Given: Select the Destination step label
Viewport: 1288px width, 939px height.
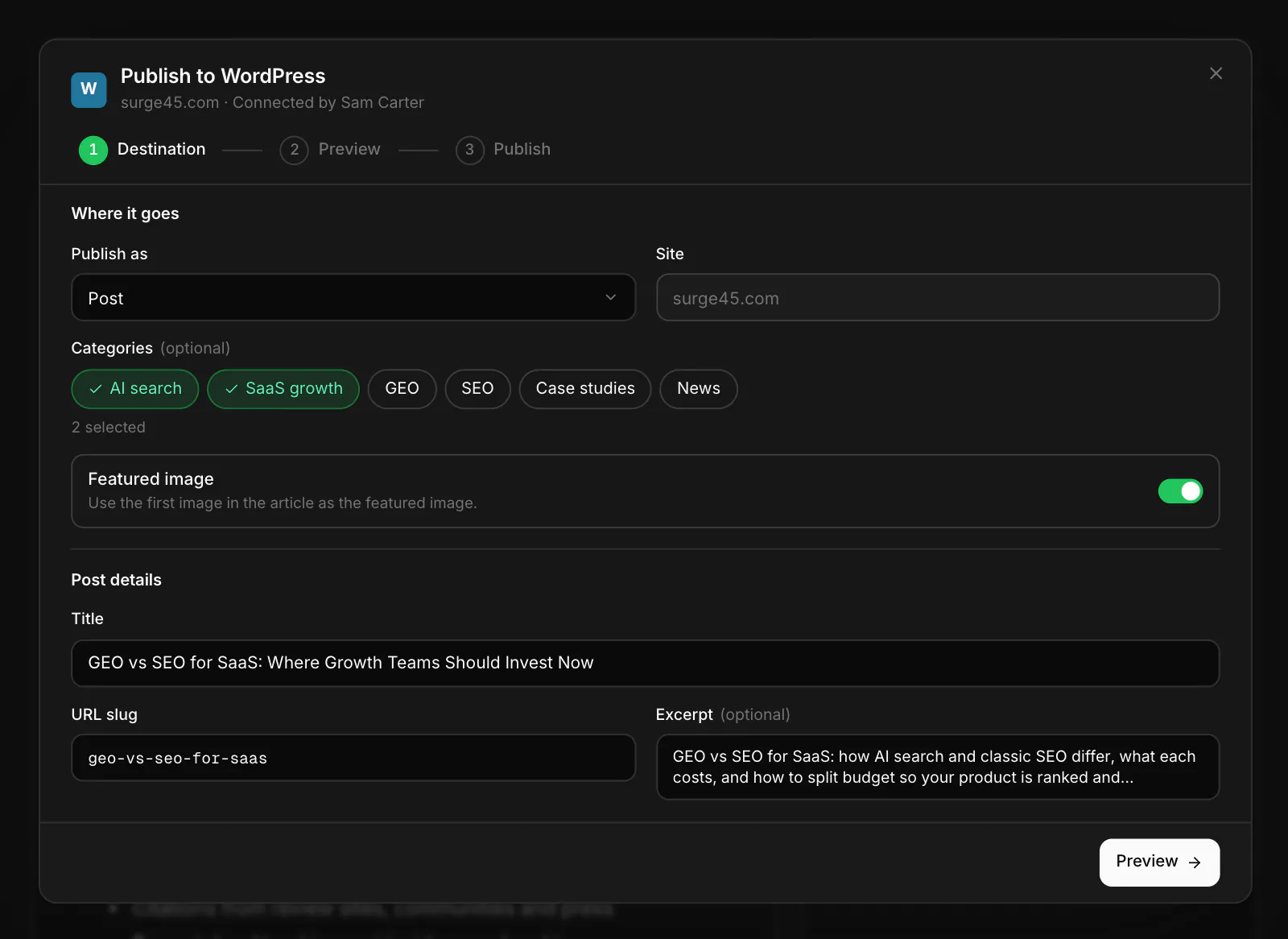Looking at the screenshot, I should pos(161,150).
